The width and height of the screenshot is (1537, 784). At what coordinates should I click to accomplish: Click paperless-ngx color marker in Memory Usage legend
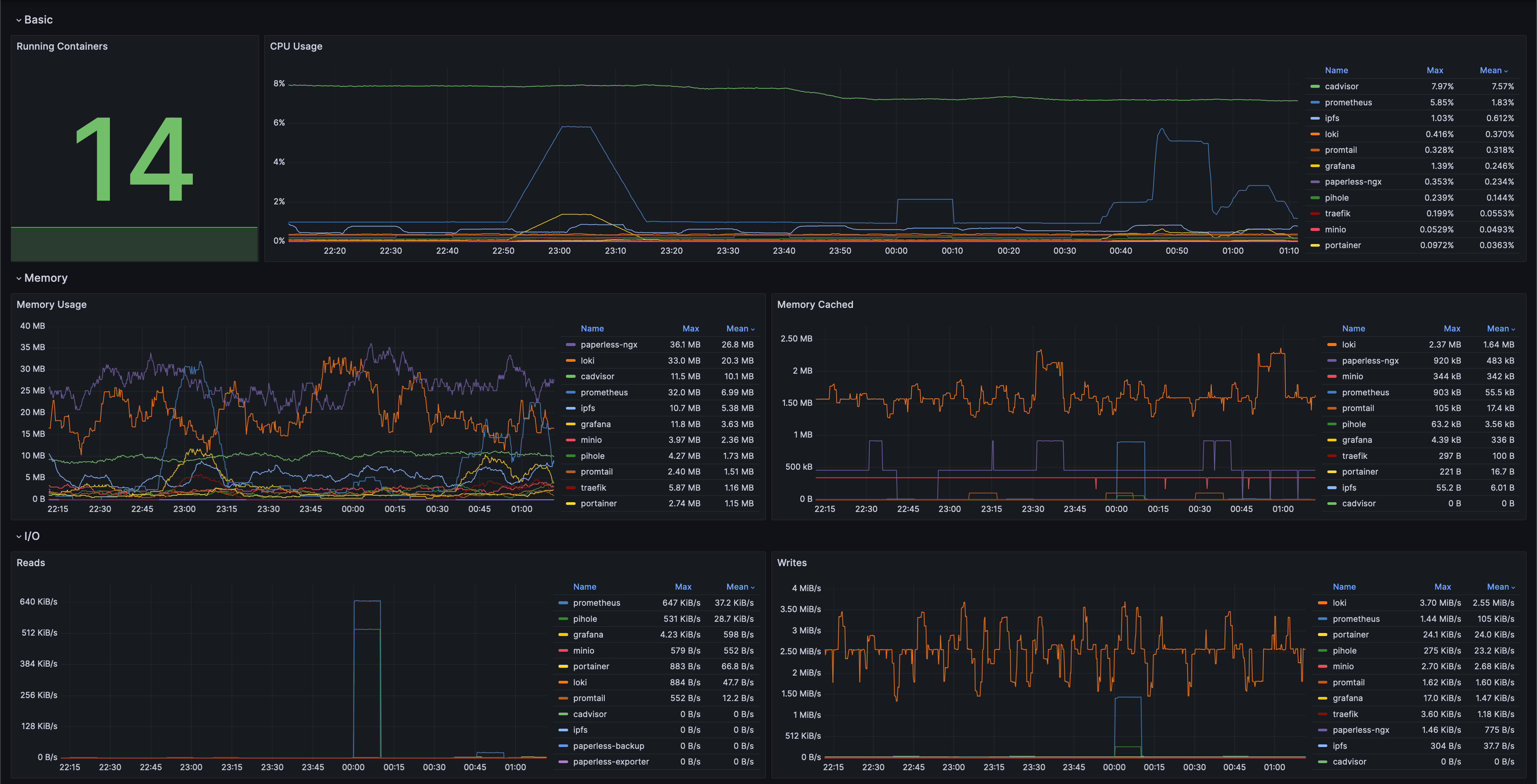570,345
